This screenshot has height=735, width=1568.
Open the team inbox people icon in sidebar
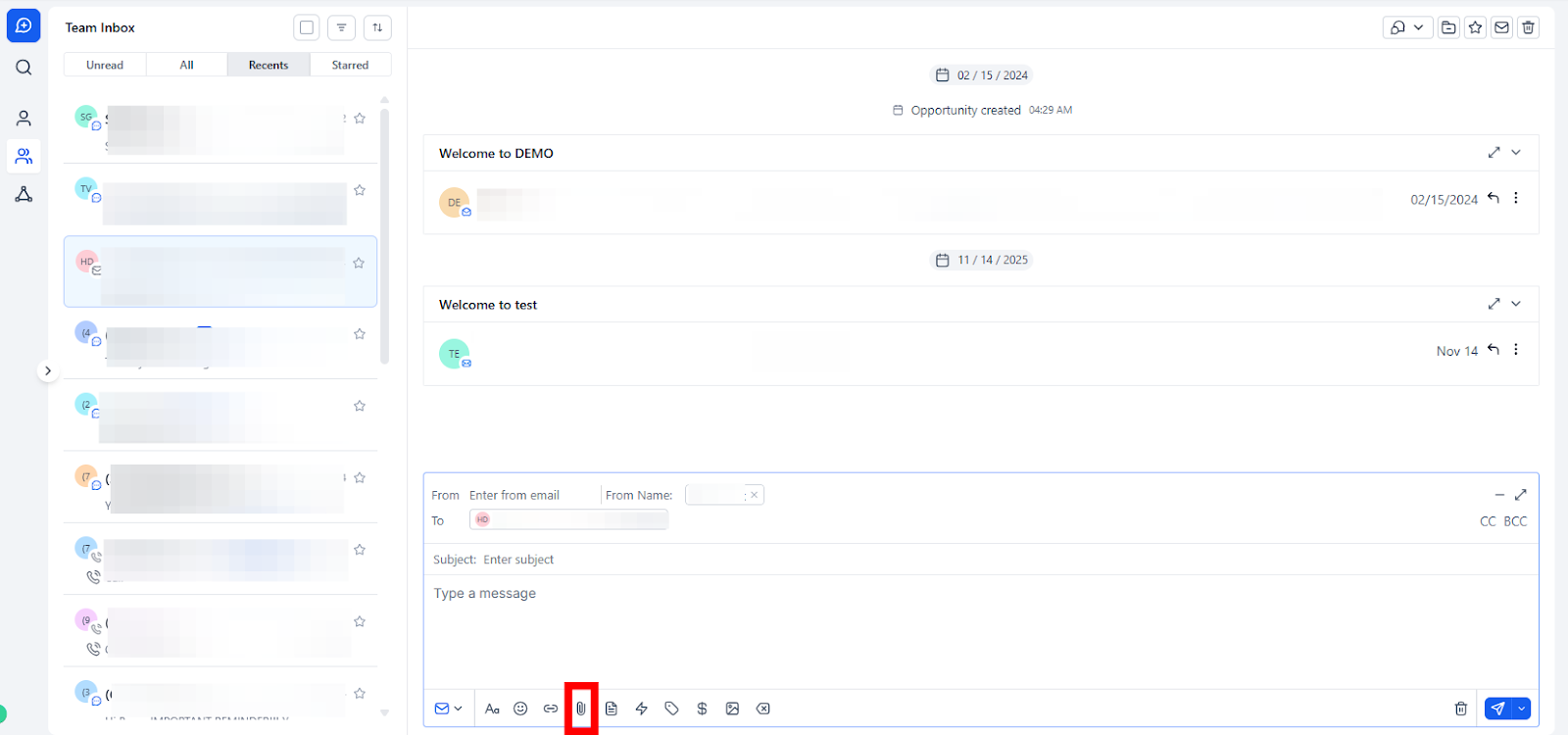(24, 156)
